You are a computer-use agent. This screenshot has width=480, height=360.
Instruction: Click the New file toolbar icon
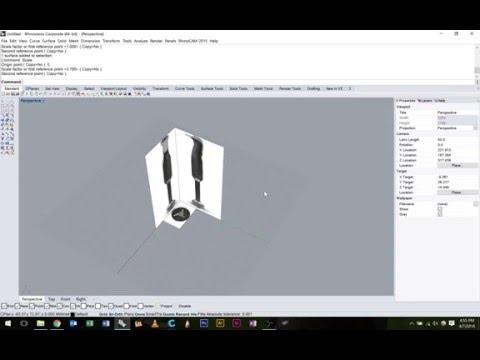point(3,94)
